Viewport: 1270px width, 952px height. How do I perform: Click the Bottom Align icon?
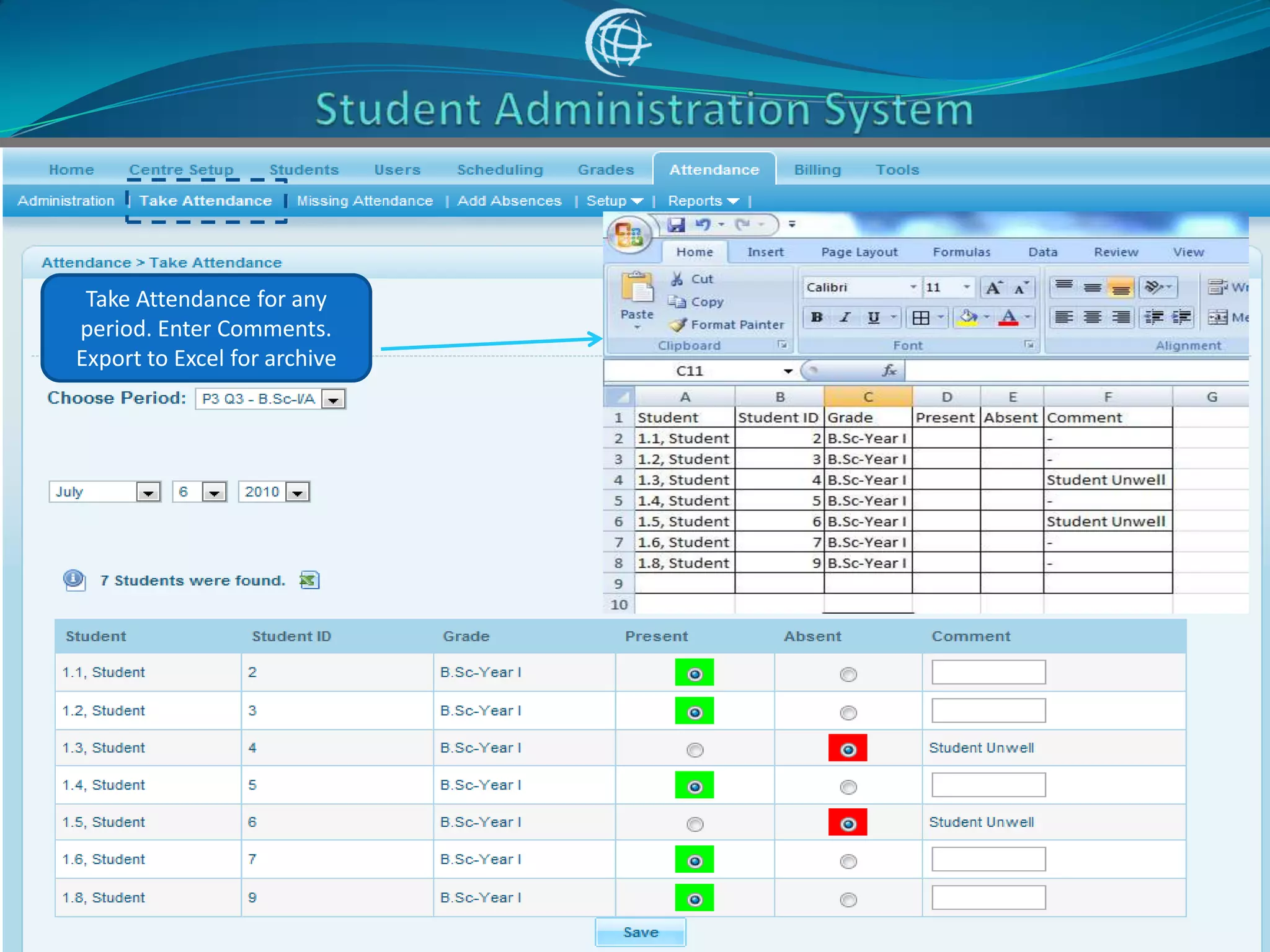click(1121, 287)
